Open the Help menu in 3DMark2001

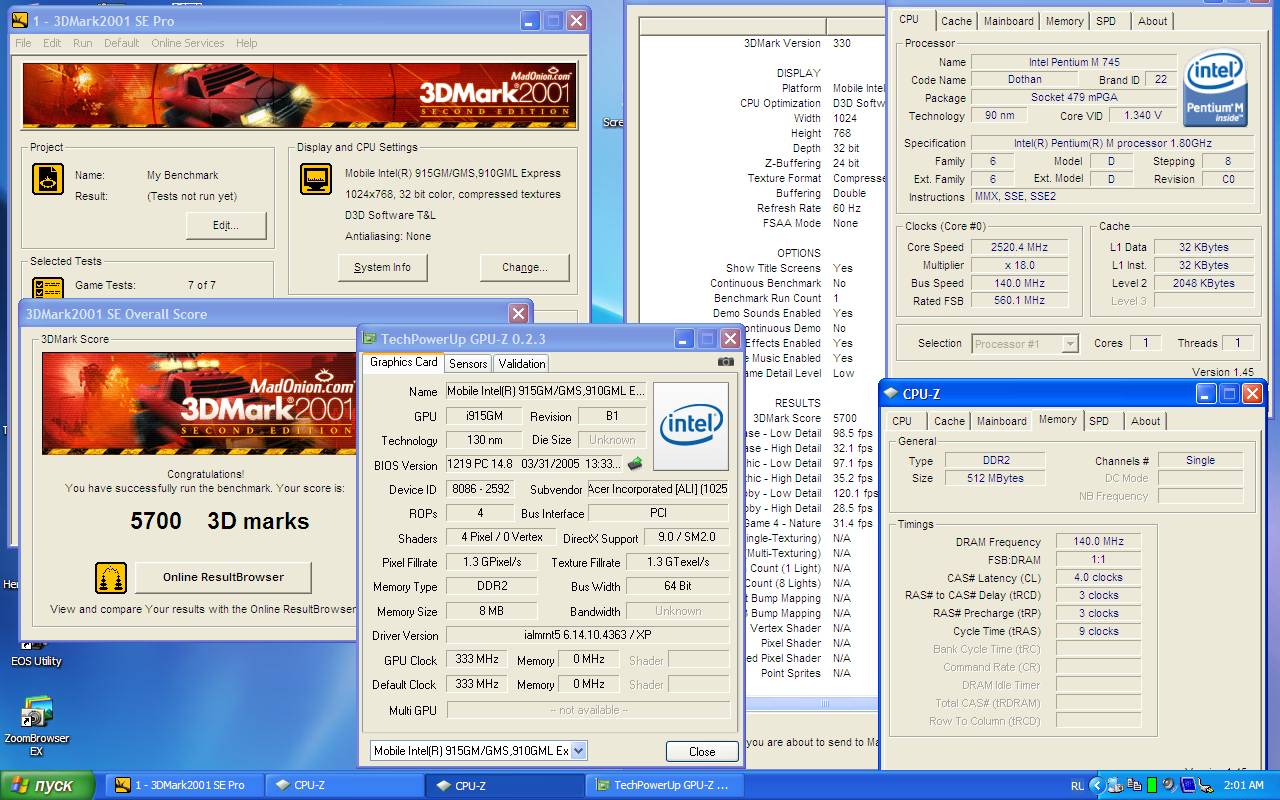(x=246, y=43)
